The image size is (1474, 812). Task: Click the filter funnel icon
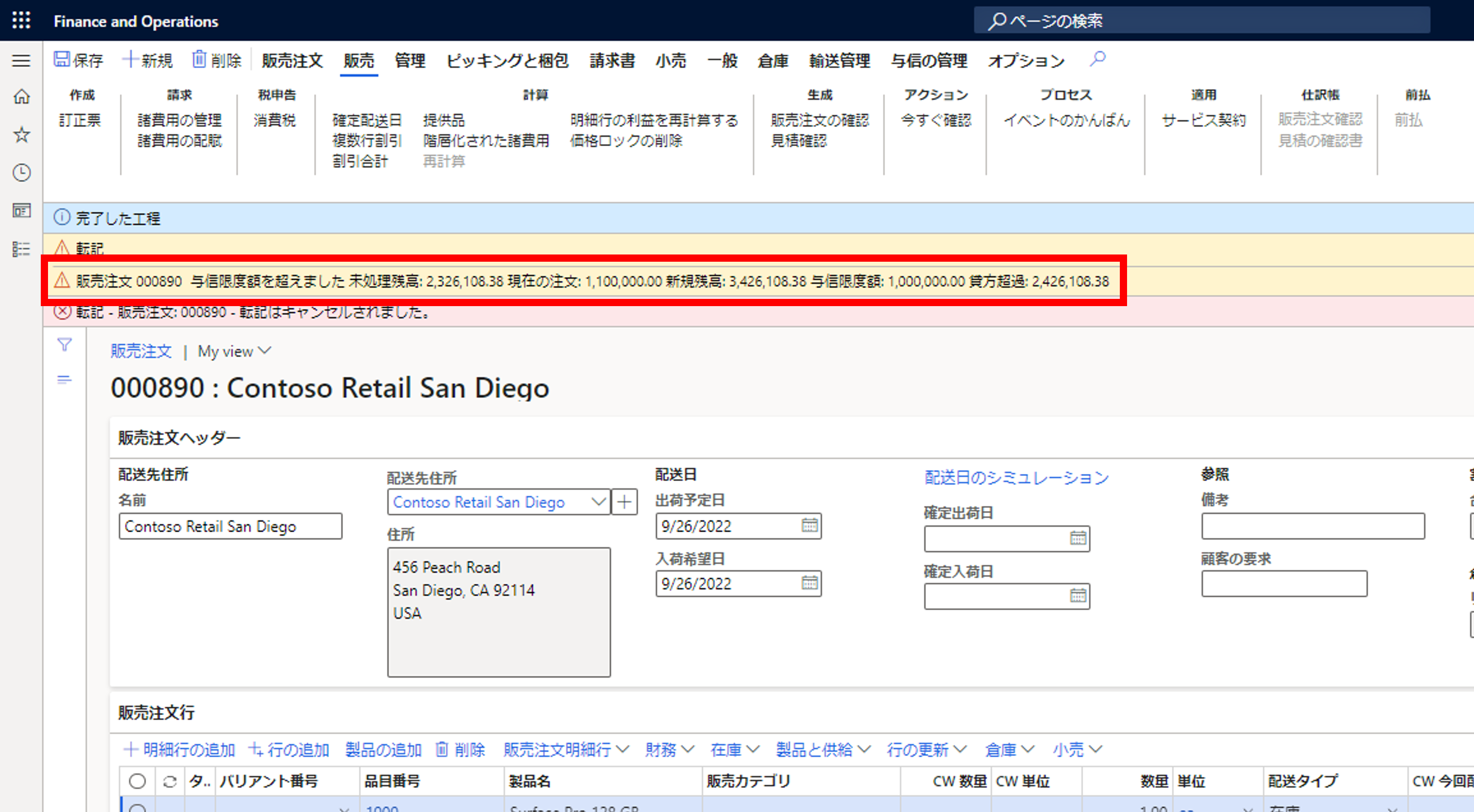coord(65,344)
